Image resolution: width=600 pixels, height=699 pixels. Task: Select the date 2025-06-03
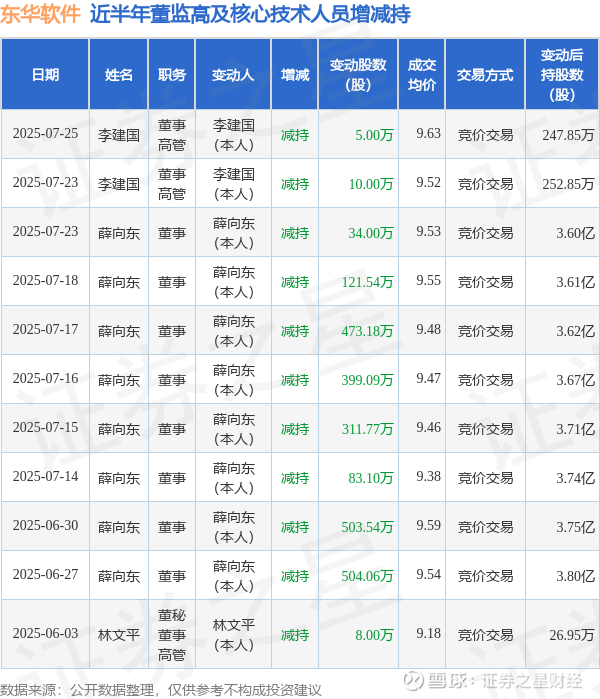tap(45, 634)
